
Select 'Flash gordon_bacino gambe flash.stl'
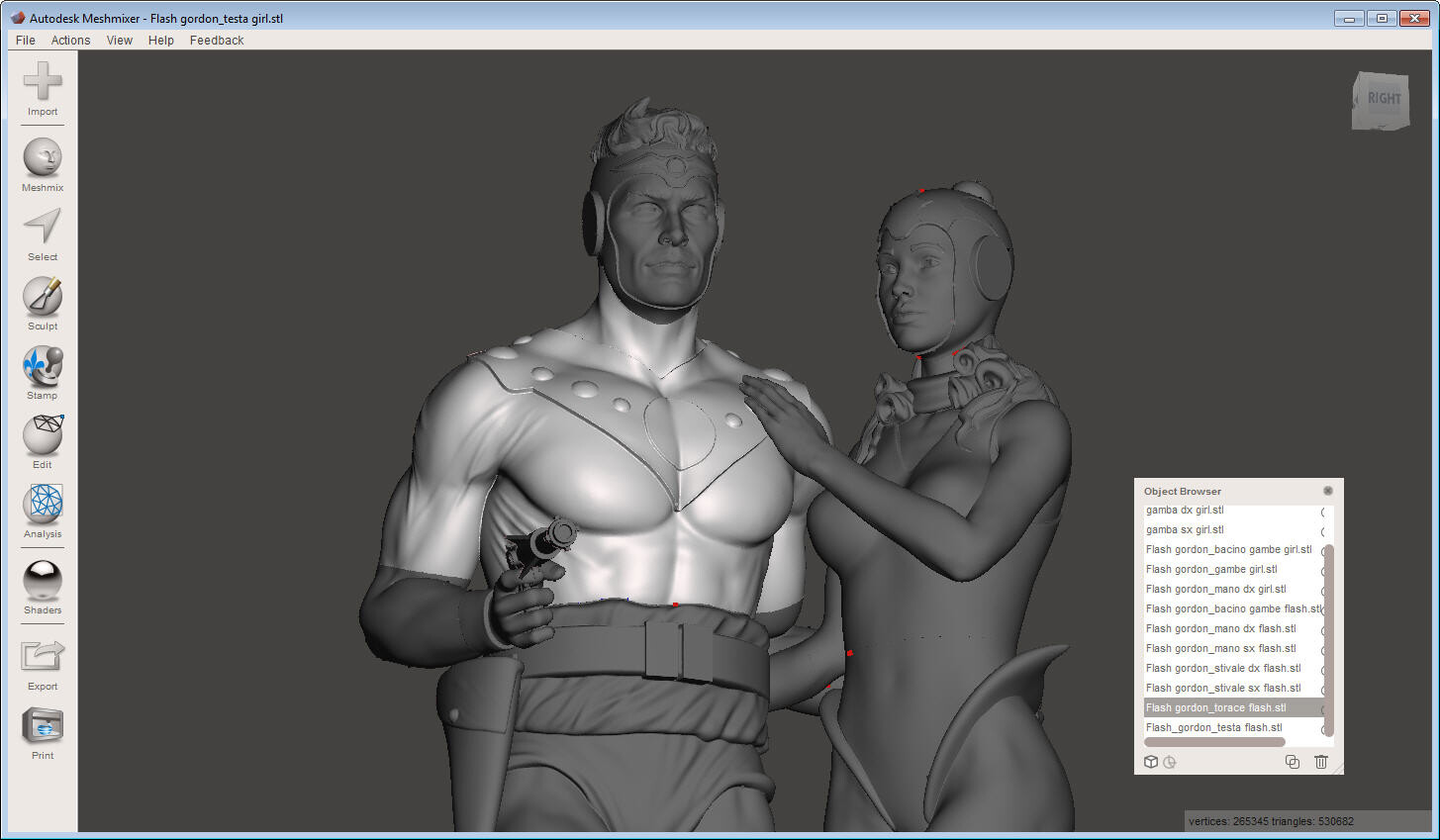pyautogui.click(x=1233, y=609)
